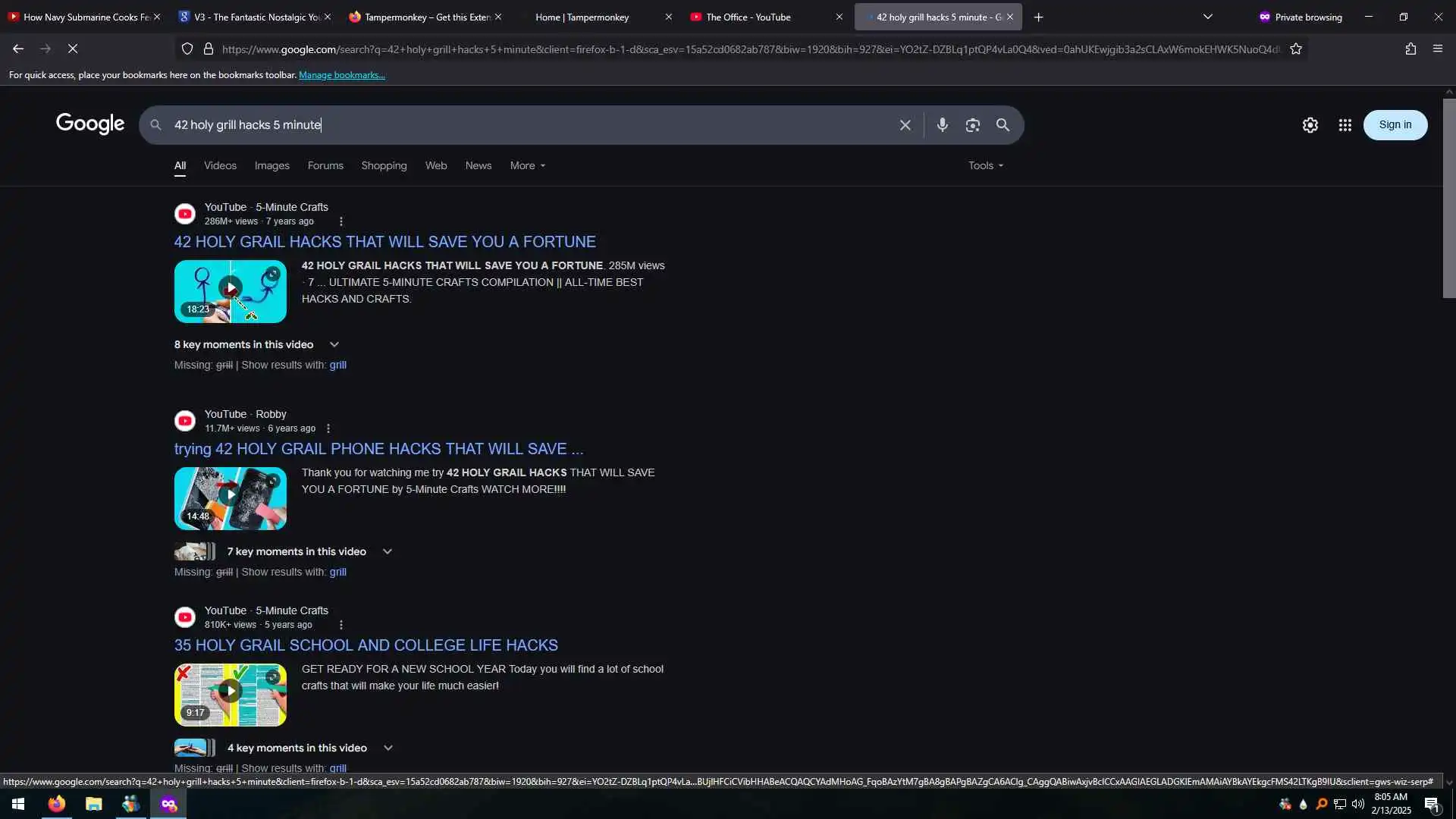Open the More search filters dropdown
Screen dimensions: 1456x819
coord(527,165)
